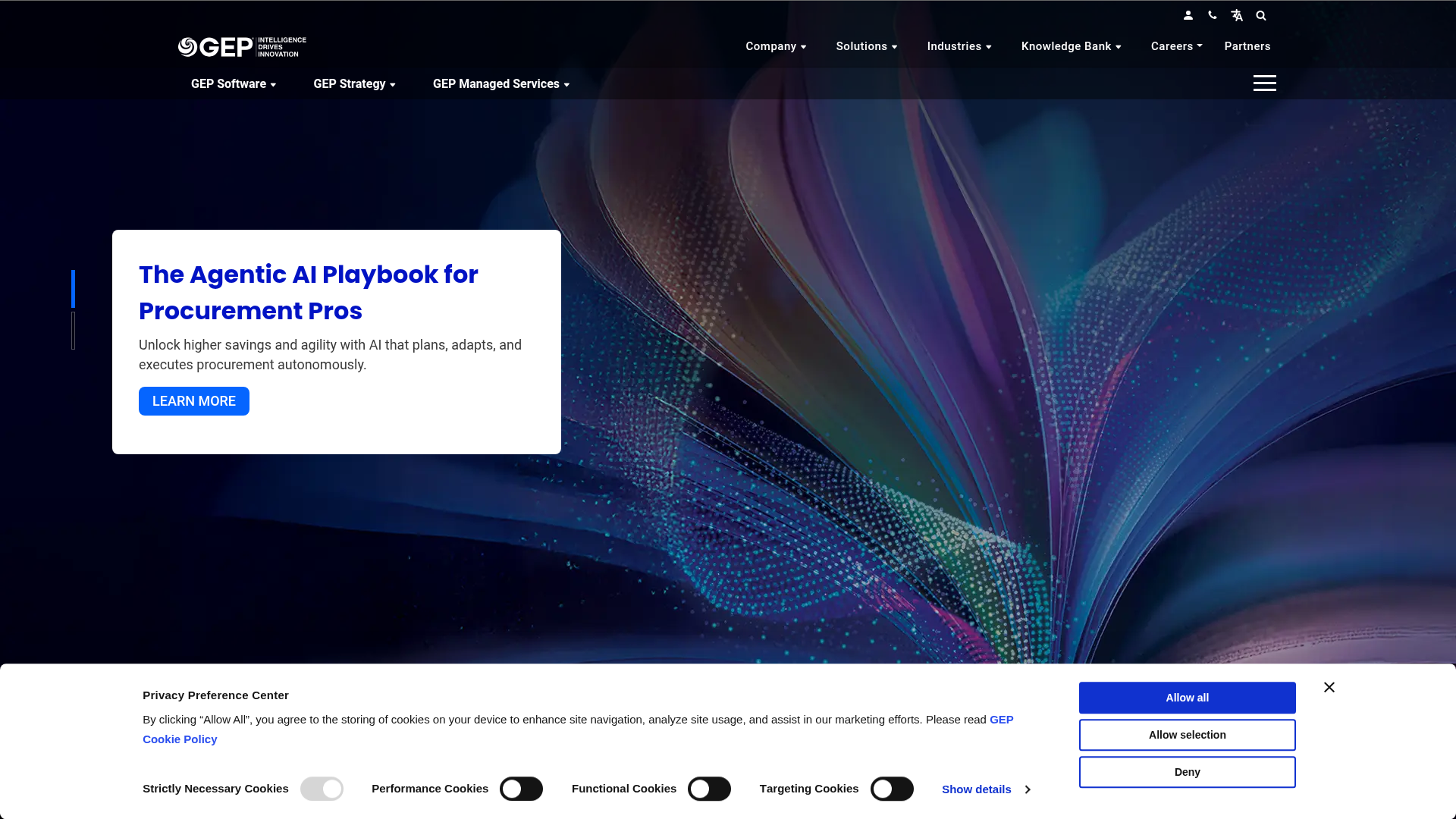
Task: Click the phone contact icon
Action: pyautogui.click(x=1212, y=15)
